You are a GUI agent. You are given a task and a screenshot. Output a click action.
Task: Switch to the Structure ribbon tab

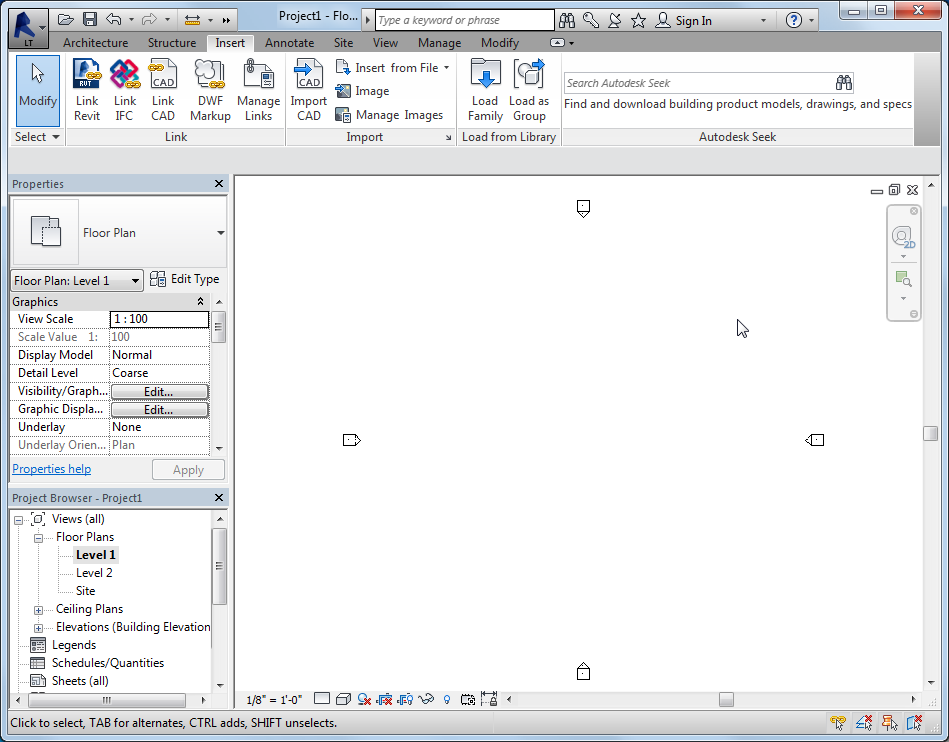(x=172, y=43)
